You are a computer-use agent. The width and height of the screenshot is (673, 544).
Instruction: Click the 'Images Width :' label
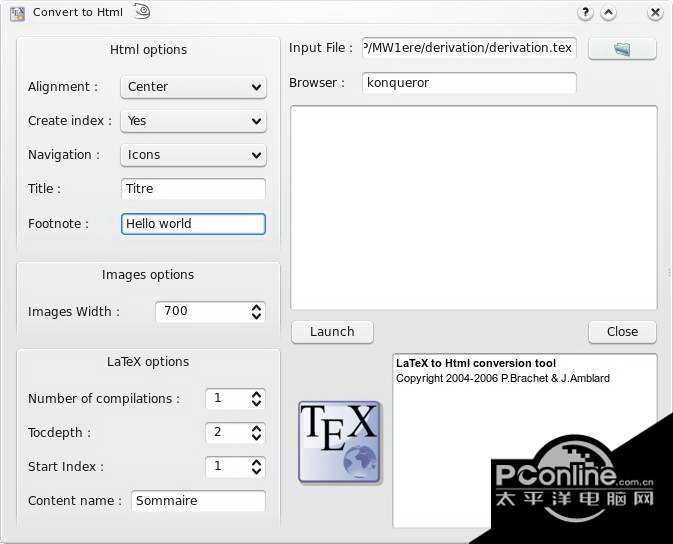pos(74,312)
